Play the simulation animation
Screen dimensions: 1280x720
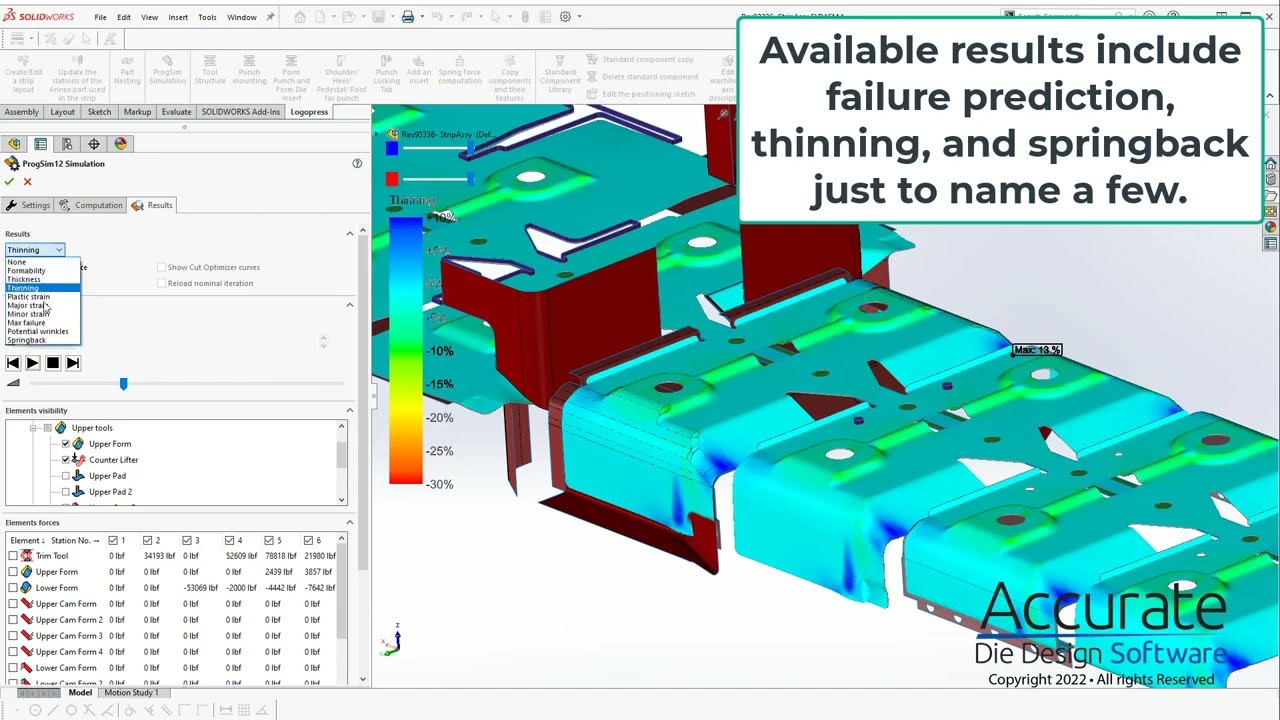33,363
